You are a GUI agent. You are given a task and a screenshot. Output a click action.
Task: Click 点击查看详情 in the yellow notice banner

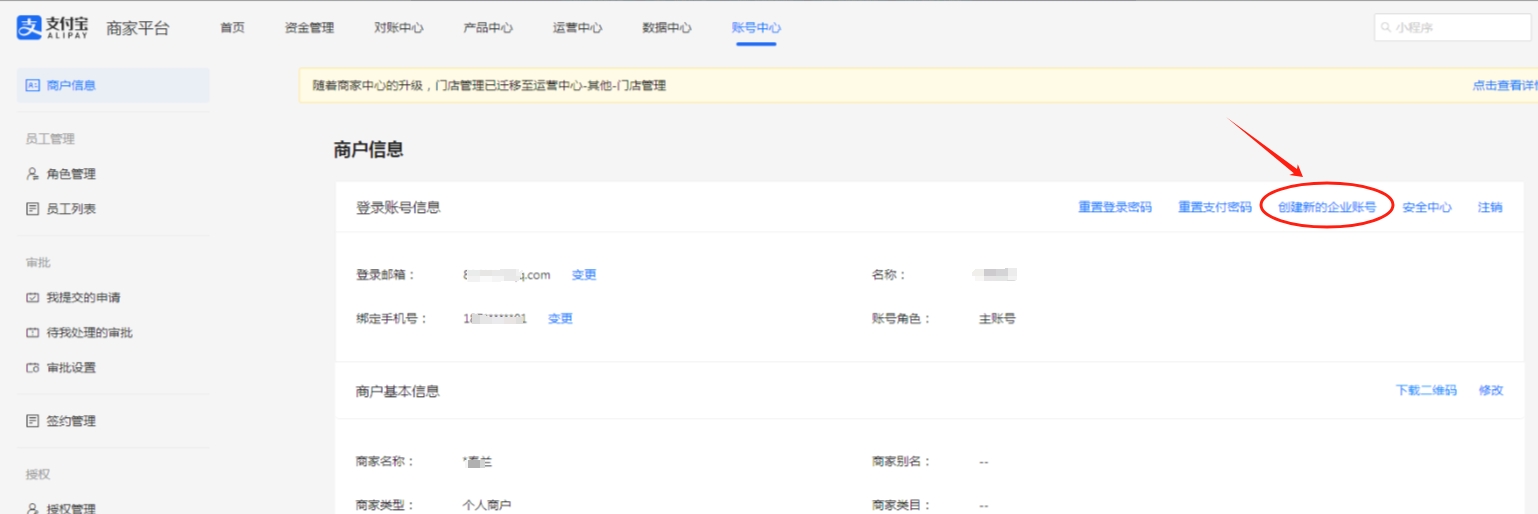click(x=1504, y=86)
